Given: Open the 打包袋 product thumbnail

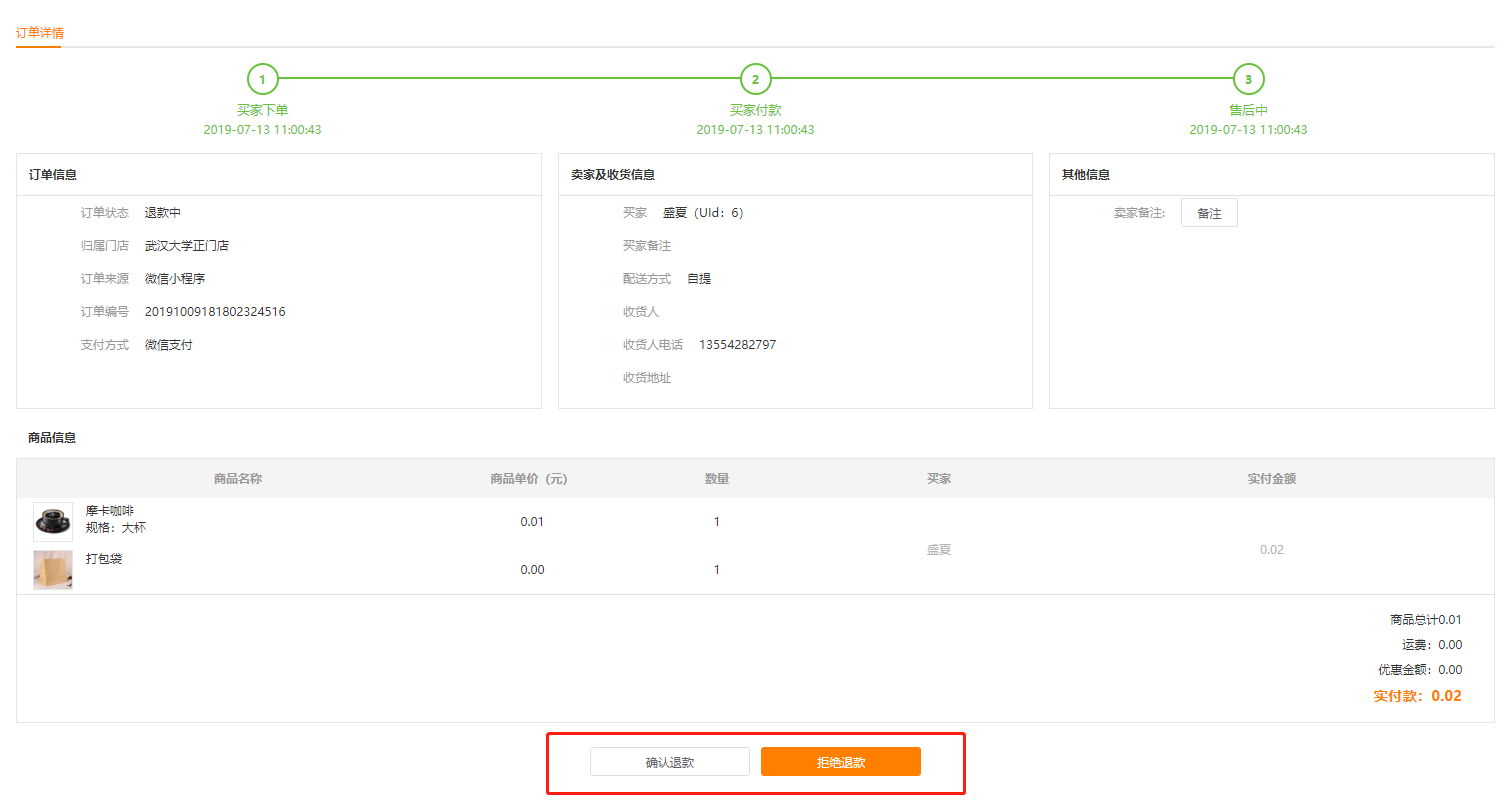Looking at the screenshot, I should pos(53,570).
